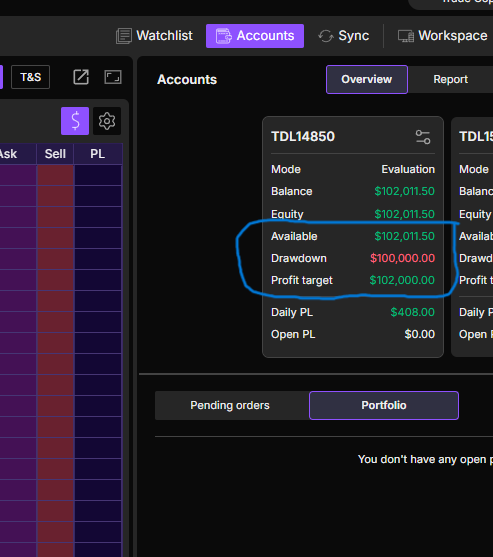Image resolution: width=493 pixels, height=557 pixels.
Task: Switch to the Overview tab
Action: click(x=367, y=79)
